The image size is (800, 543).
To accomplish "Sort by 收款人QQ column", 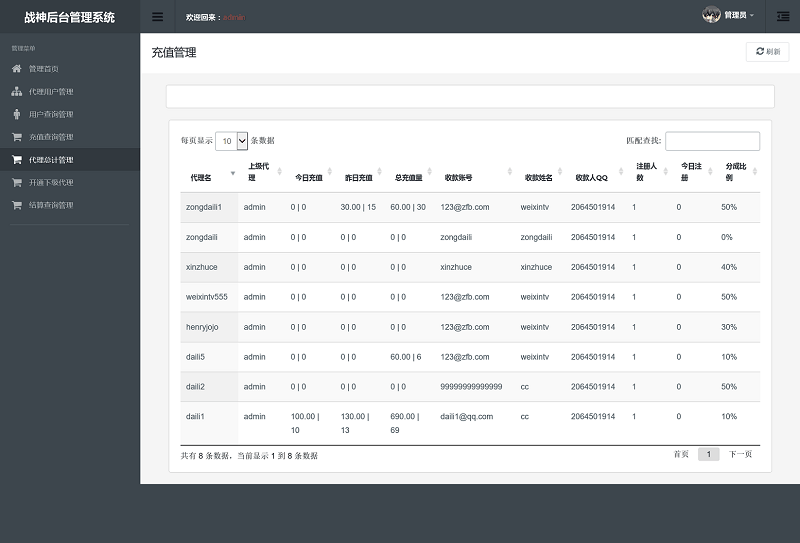I will coord(596,172).
